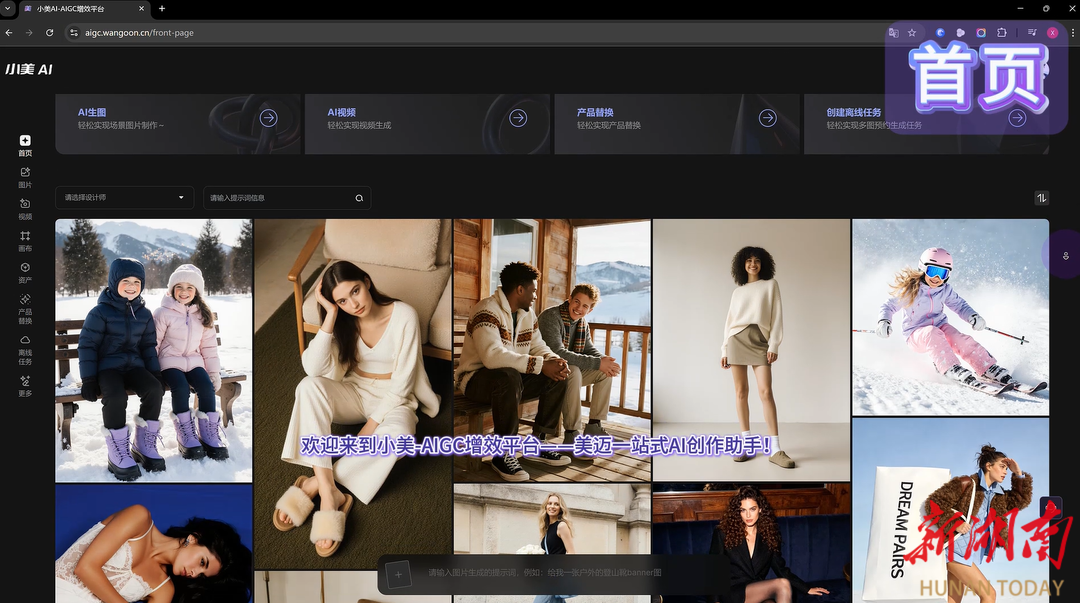Click the 请输入提示词信息 search input field
The width and height of the screenshot is (1080, 603).
coord(278,198)
